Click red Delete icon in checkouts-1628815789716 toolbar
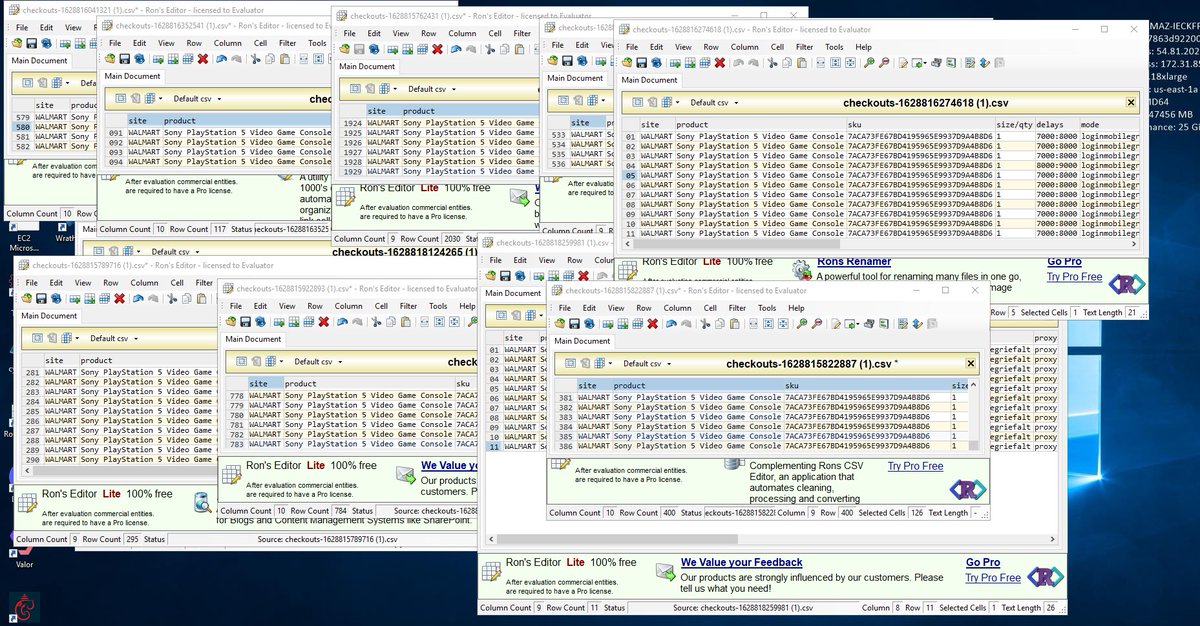Screen dimensions: 1200x626 click(120, 298)
